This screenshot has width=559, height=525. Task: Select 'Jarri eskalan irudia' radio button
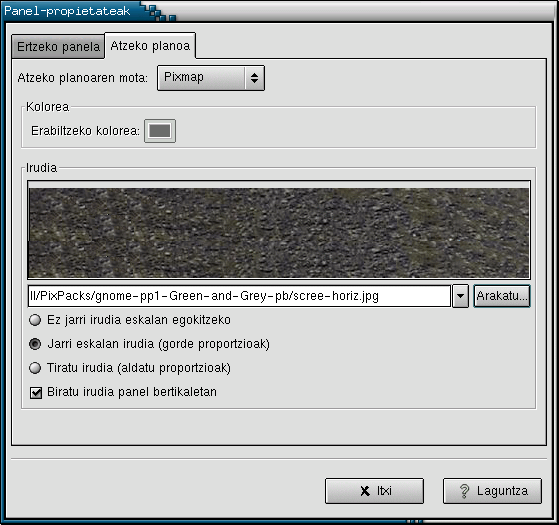click(35, 344)
